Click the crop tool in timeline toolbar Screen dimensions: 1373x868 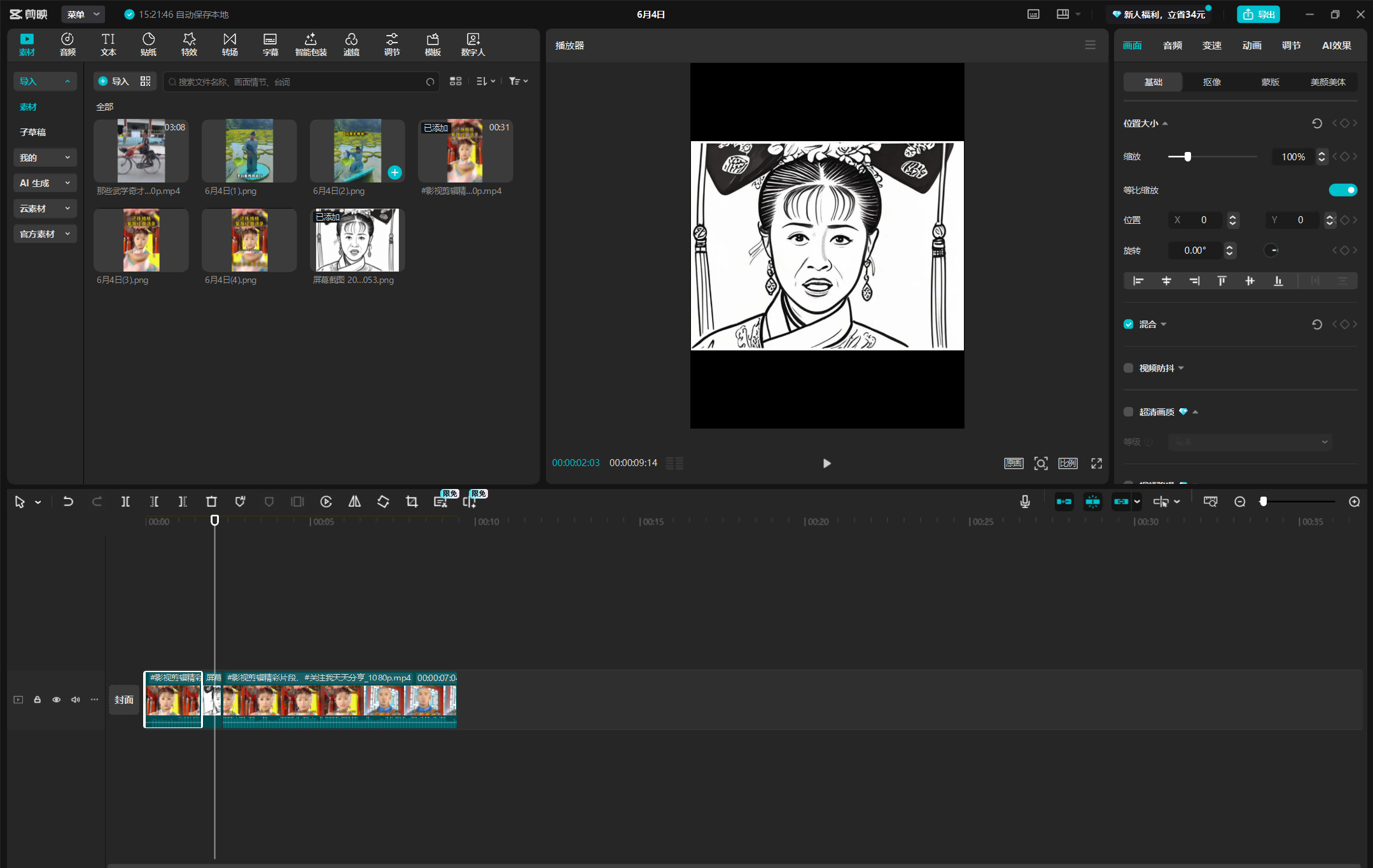(412, 502)
